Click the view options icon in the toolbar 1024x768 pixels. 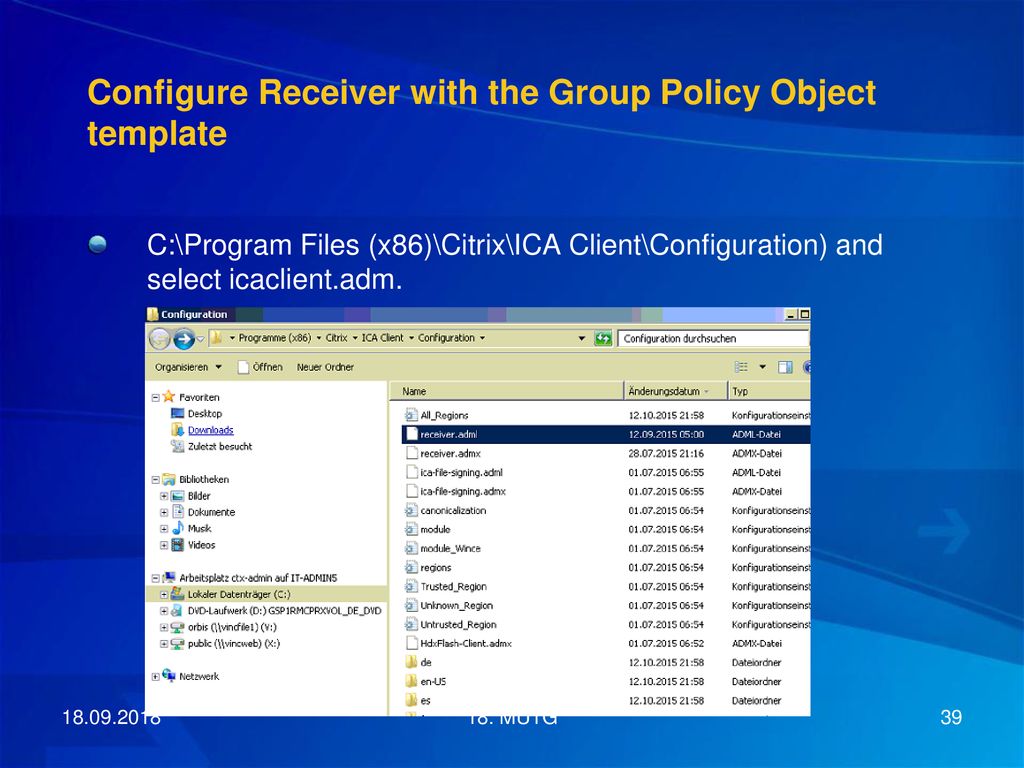click(x=741, y=367)
